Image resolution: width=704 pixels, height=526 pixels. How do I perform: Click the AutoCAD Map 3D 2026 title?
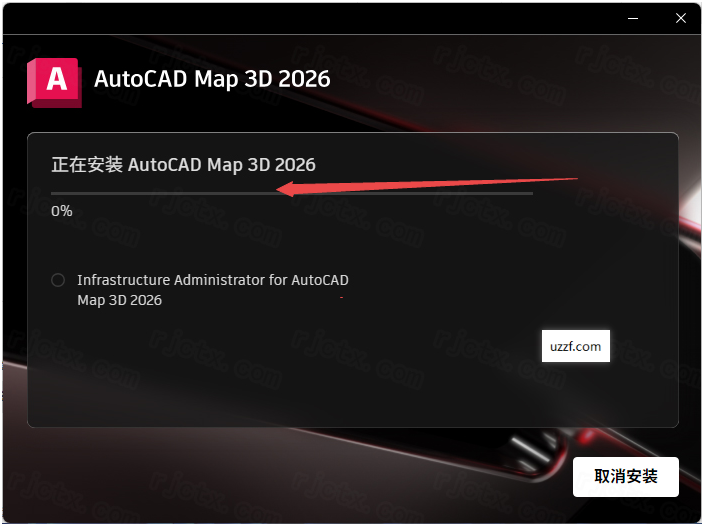[x=211, y=79]
